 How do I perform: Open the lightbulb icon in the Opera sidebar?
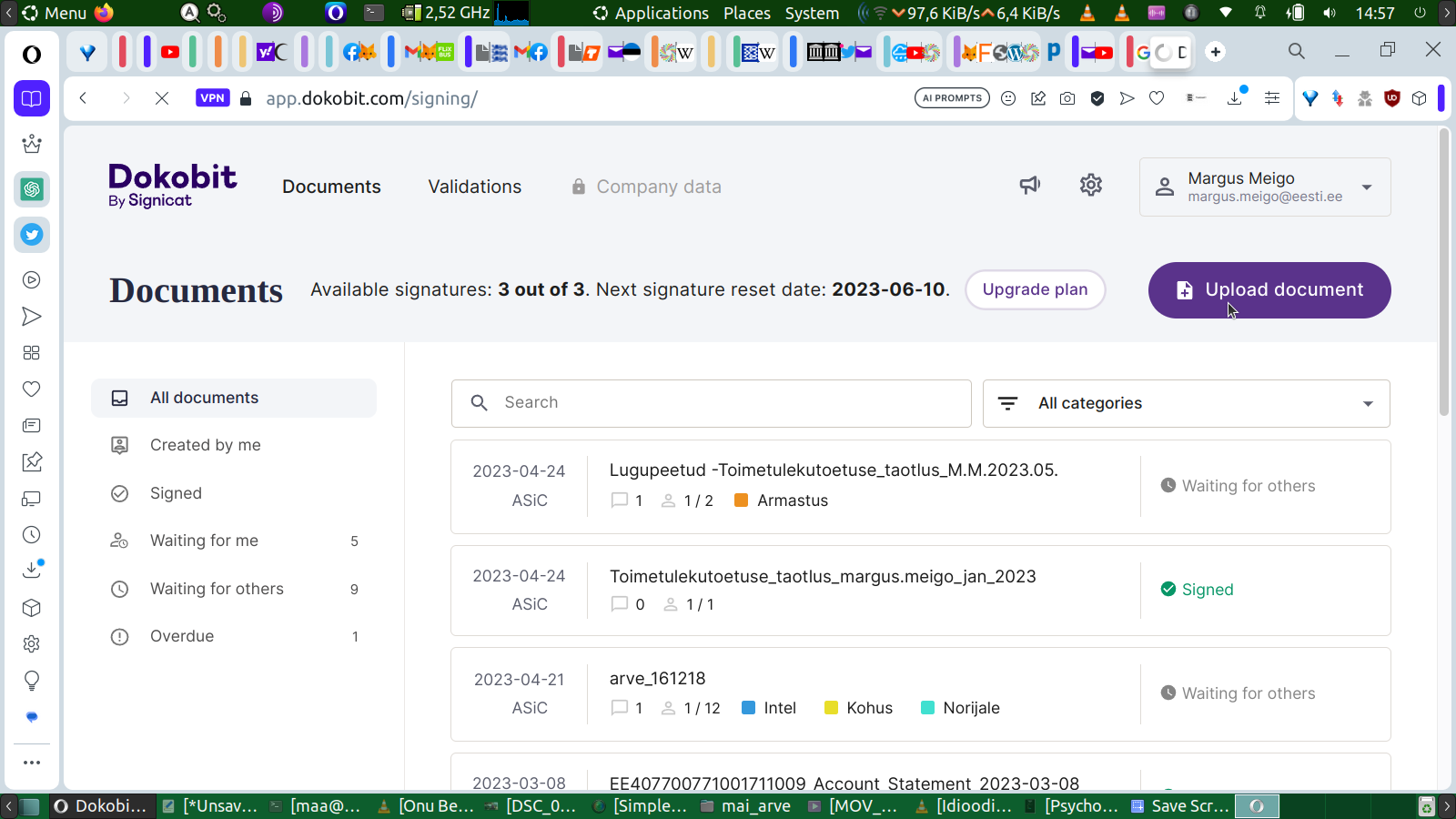tap(32, 681)
